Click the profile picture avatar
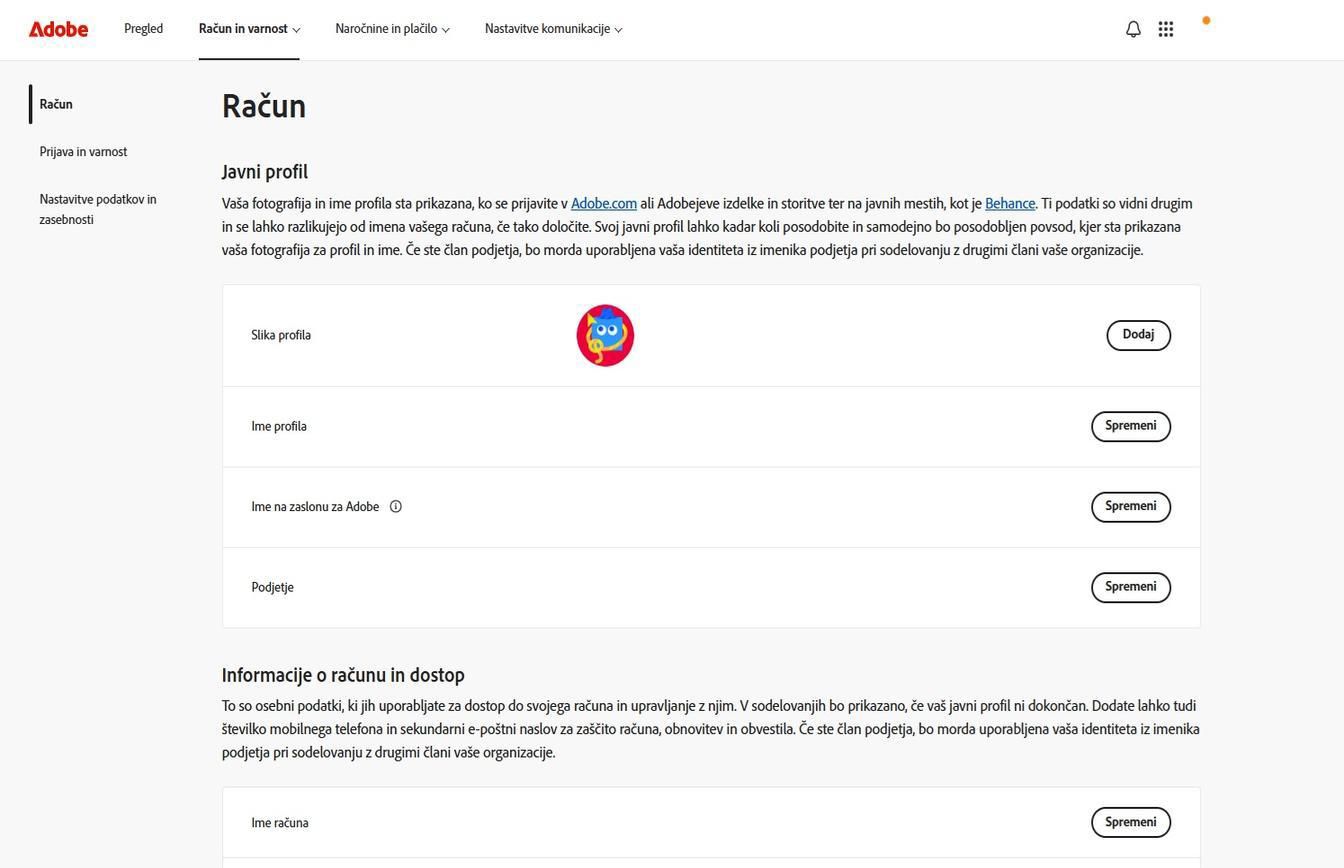Viewport: 1344px width, 868px height. (x=605, y=335)
